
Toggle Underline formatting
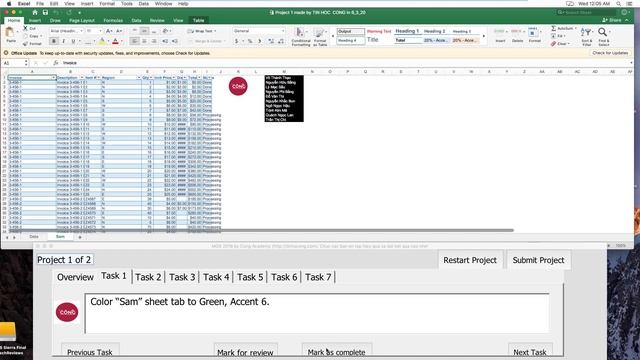73,41
